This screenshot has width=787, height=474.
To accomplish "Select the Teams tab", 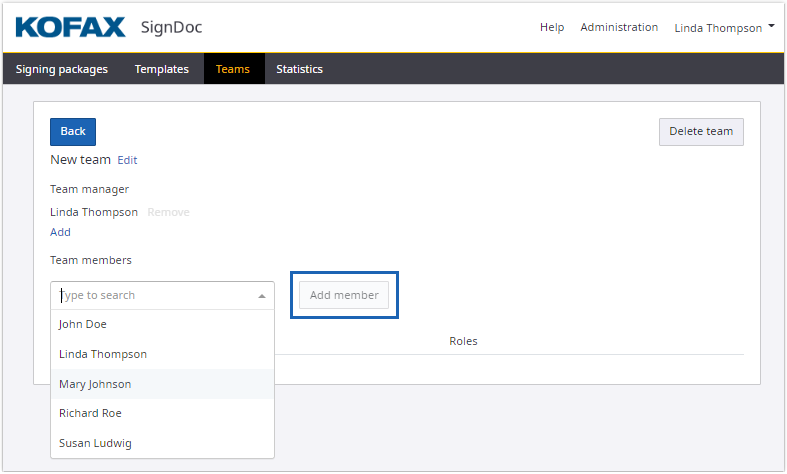I will click(233, 69).
